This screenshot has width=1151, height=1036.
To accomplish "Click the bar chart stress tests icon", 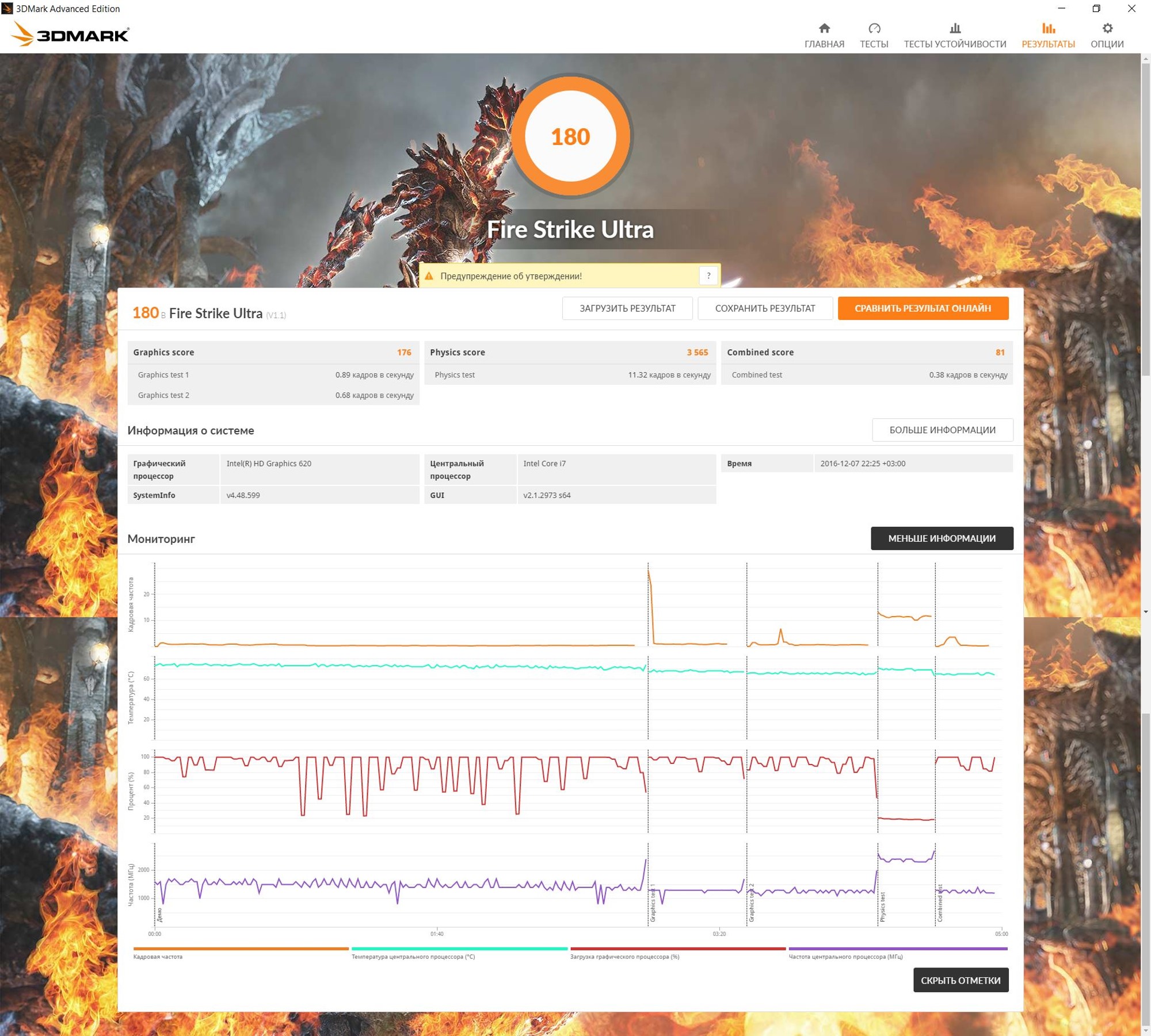I will tap(955, 28).
